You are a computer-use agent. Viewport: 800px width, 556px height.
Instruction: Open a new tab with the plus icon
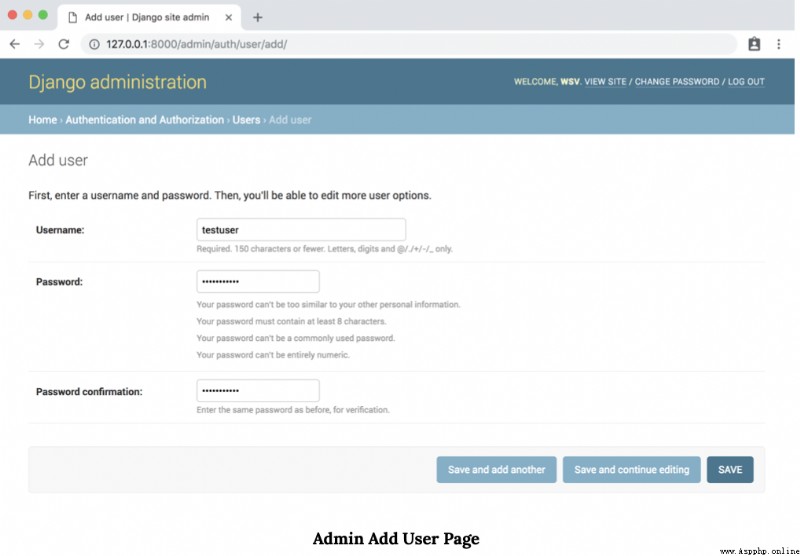(258, 17)
